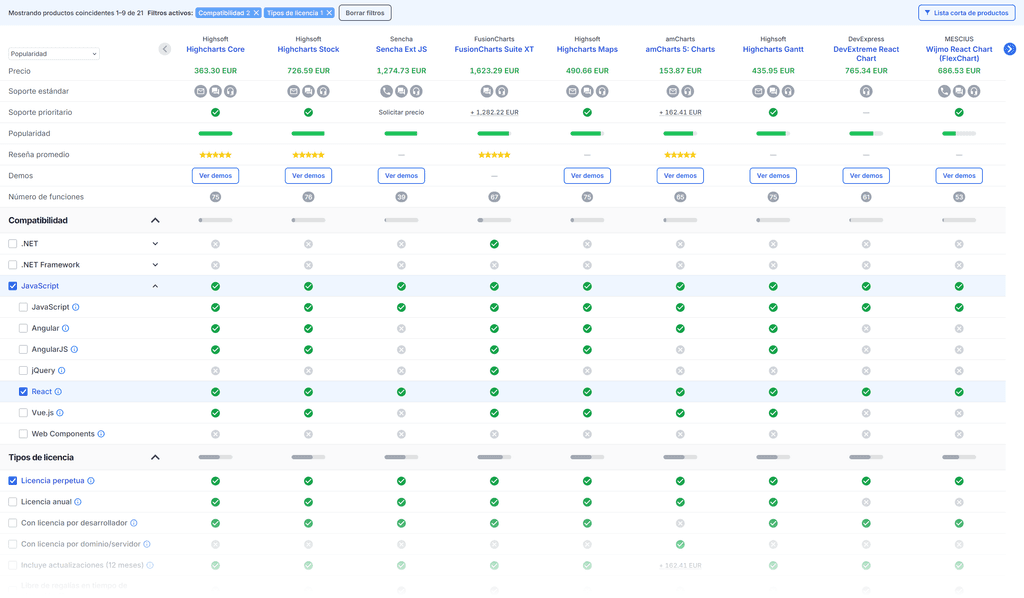Screen dimensions: 1024x598
Task: Collapse the JavaScript group chevron
Action: [x=155, y=286]
